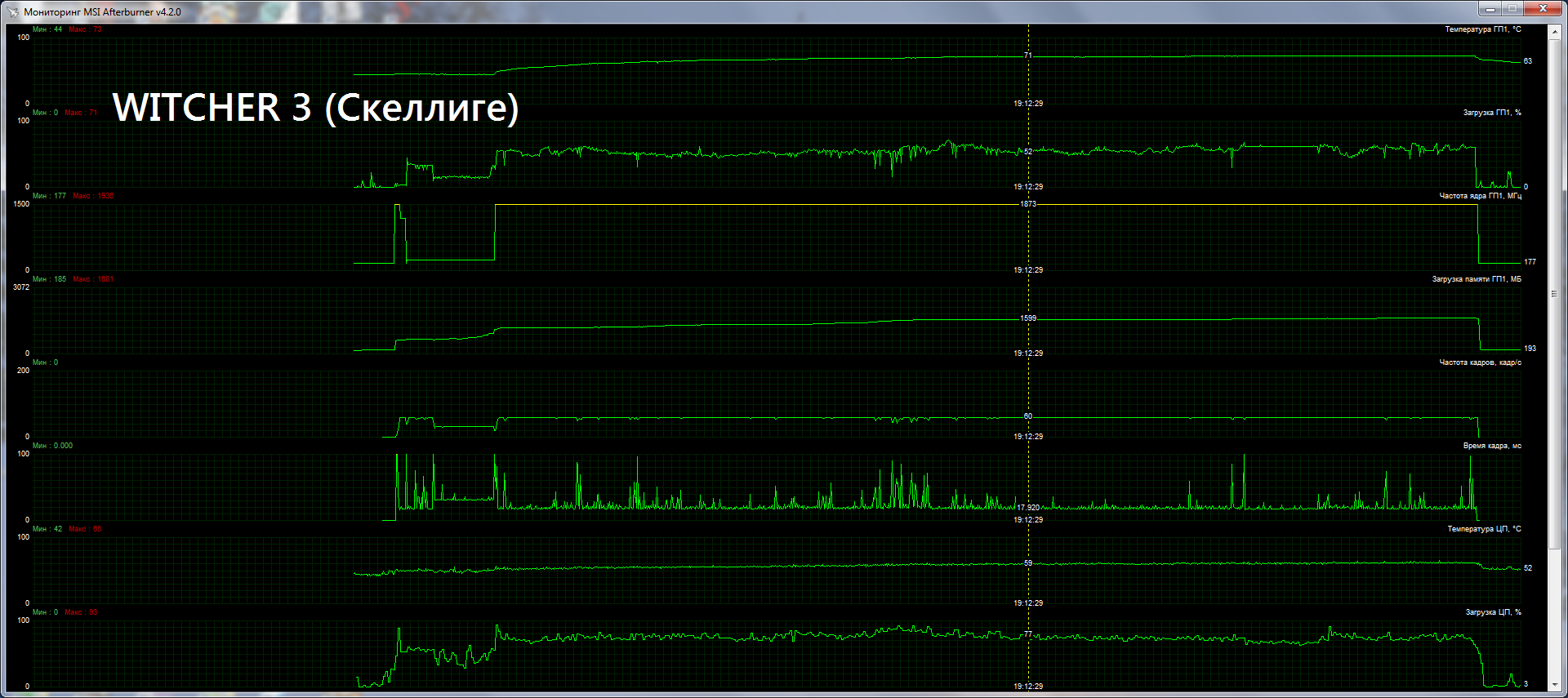Click the 'Загрузка ЦП, %' graph label

[x=1493, y=612]
